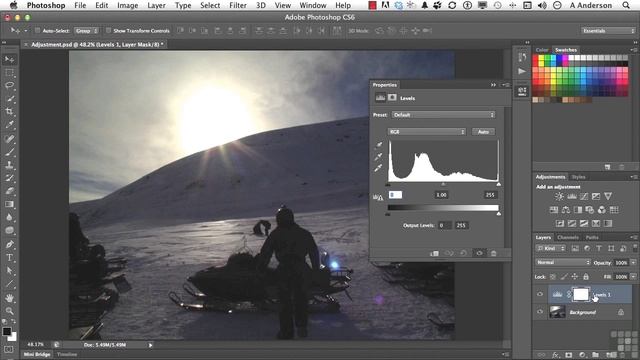Select the Clone Stamp tool
Image resolution: width=640 pixels, height=360 pixels.
tap(9, 165)
